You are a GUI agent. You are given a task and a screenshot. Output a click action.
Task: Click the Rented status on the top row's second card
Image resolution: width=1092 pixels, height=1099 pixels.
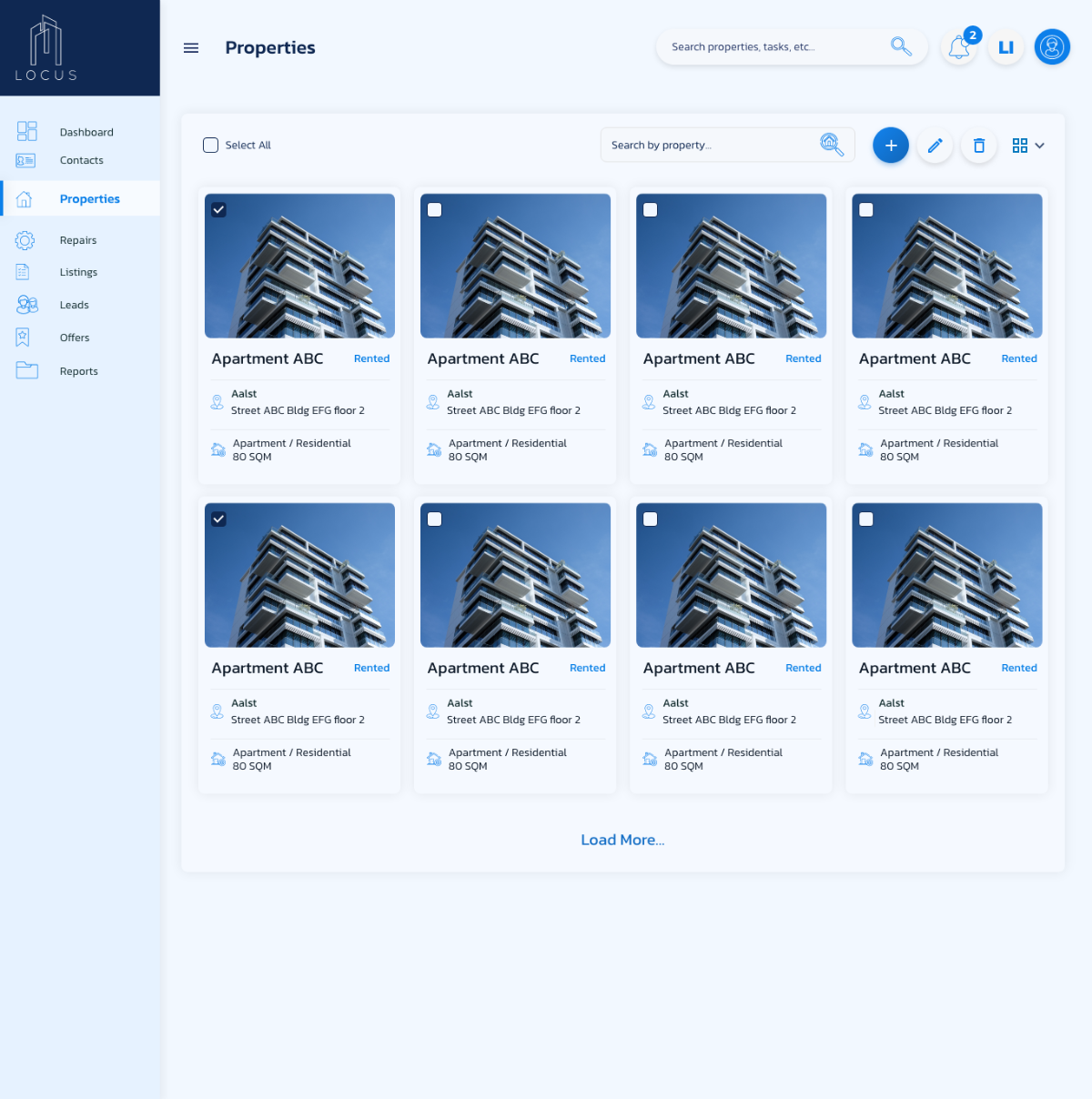coord(588,358)
